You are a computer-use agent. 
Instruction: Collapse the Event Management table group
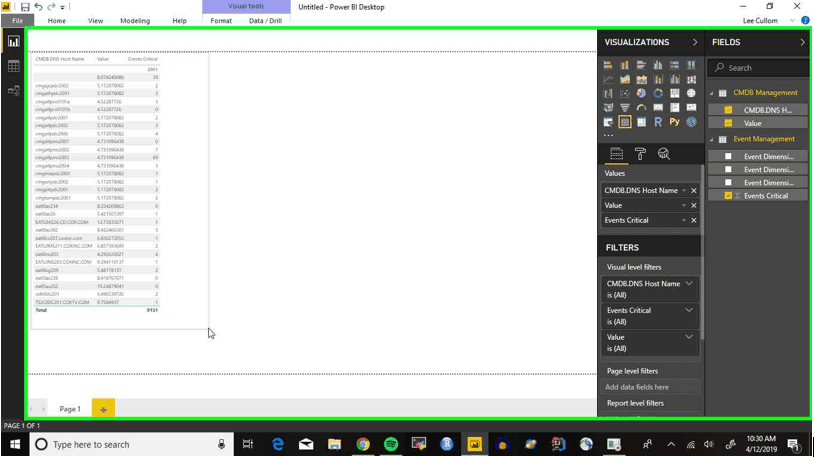[712, 139]
